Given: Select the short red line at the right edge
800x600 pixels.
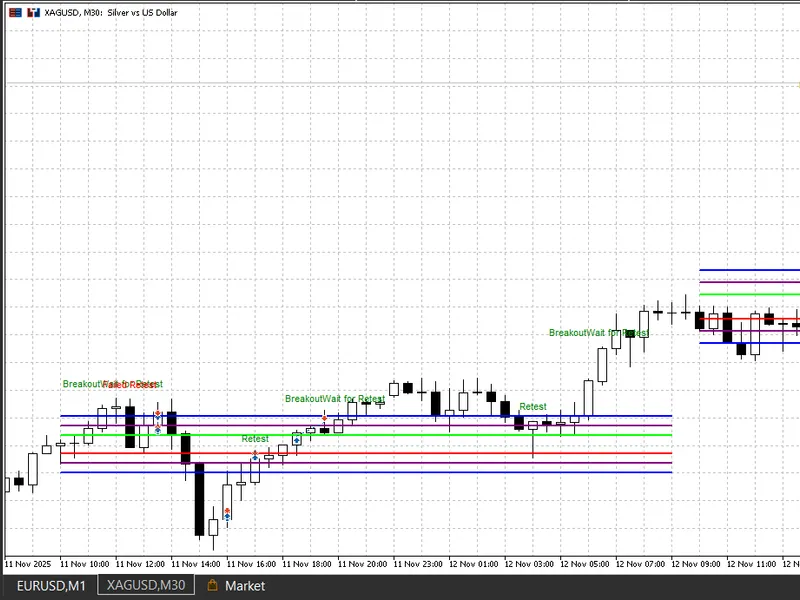Looking at the screenshot, I should click(x=749, y=319).
